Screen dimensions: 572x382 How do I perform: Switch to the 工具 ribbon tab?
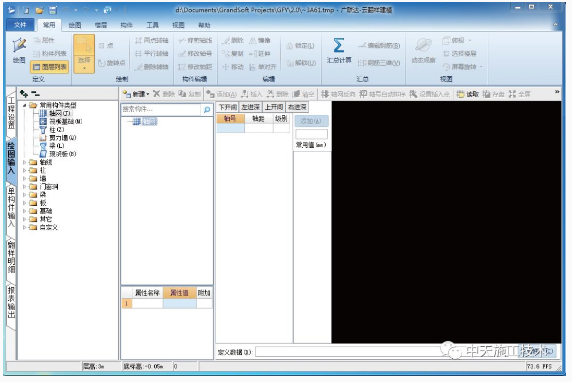(152, 25)
